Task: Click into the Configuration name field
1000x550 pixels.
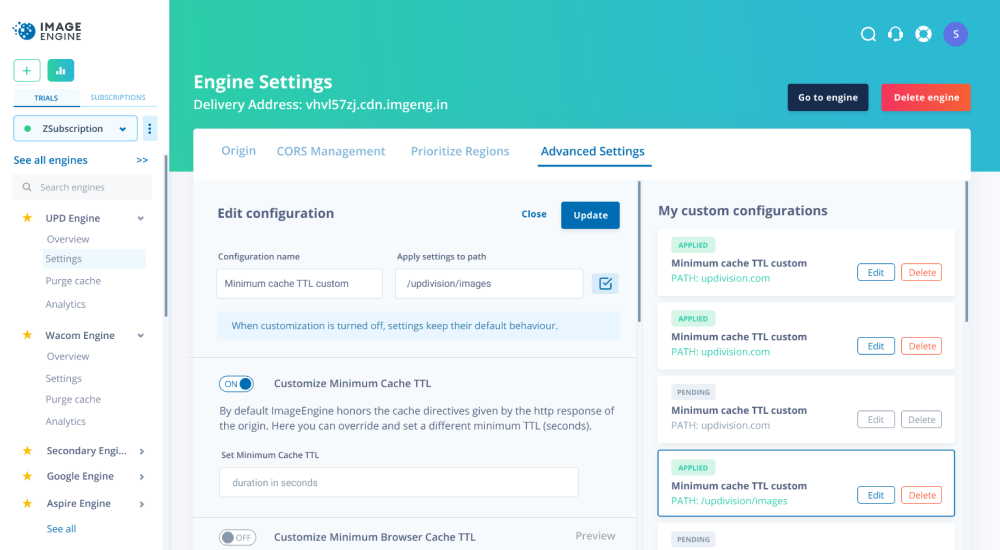Action: coord(299,283)
